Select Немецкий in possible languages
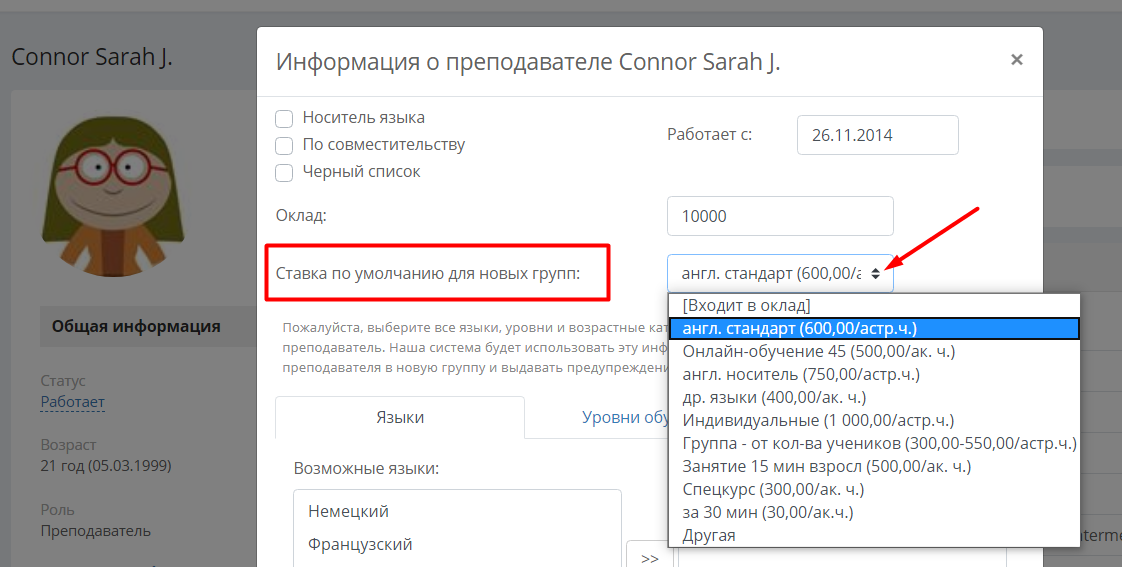The image size is (1122, 567). pos(348,511)
